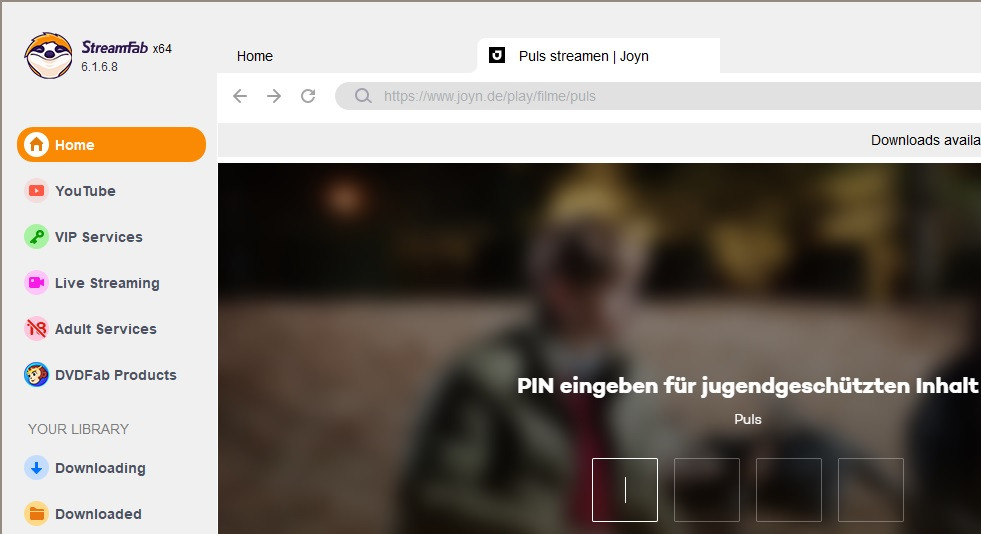Open DVDFab Products icon
981x534 pixels.
(x=37, y=375)
